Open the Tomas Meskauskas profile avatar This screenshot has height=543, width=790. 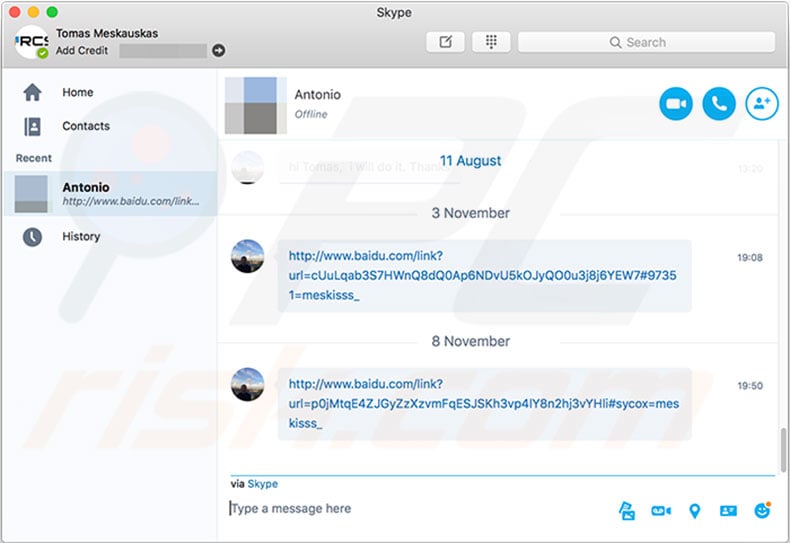pos(31,42)
